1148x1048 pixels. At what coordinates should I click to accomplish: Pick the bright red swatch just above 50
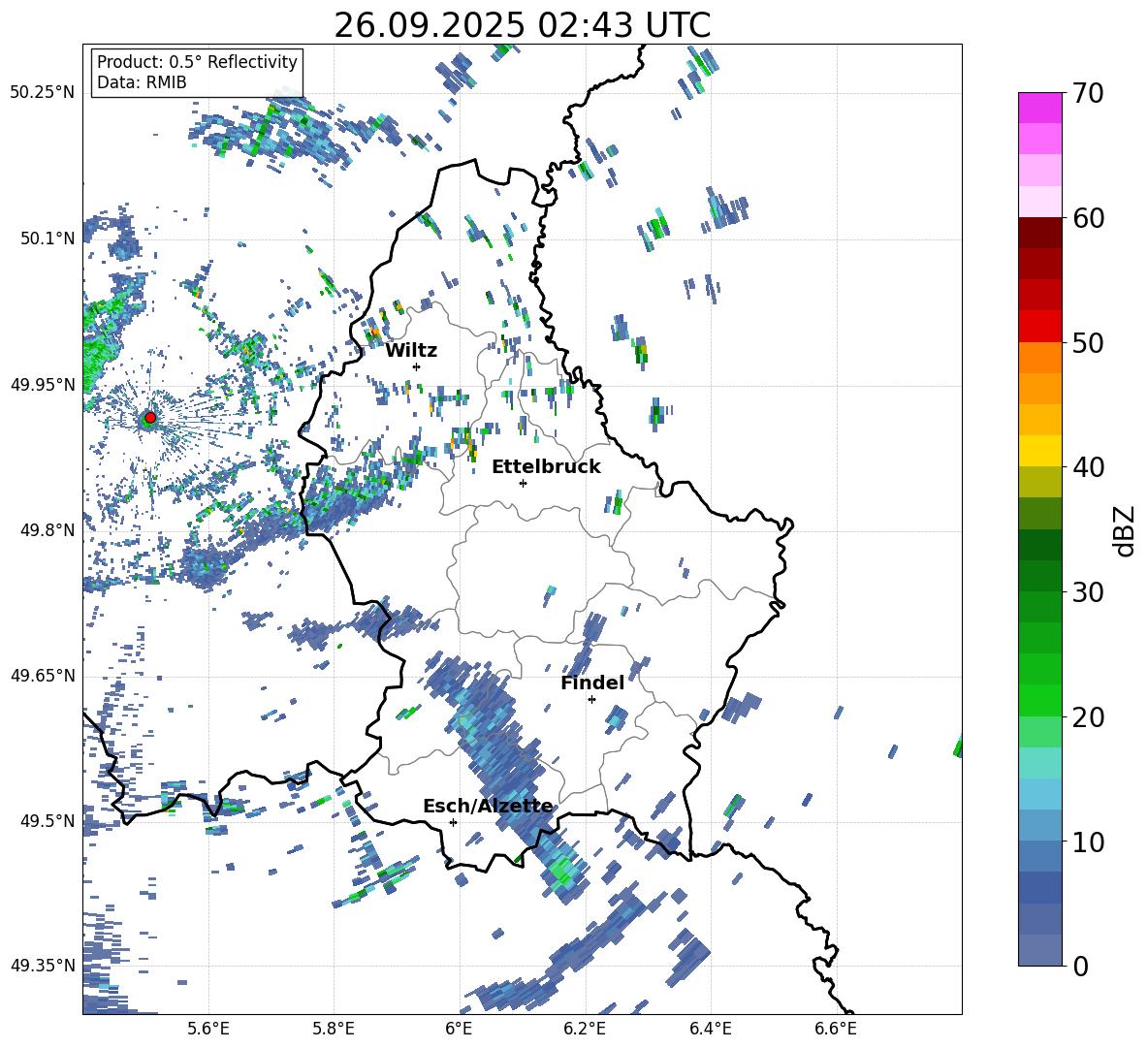coord(1040,326)
